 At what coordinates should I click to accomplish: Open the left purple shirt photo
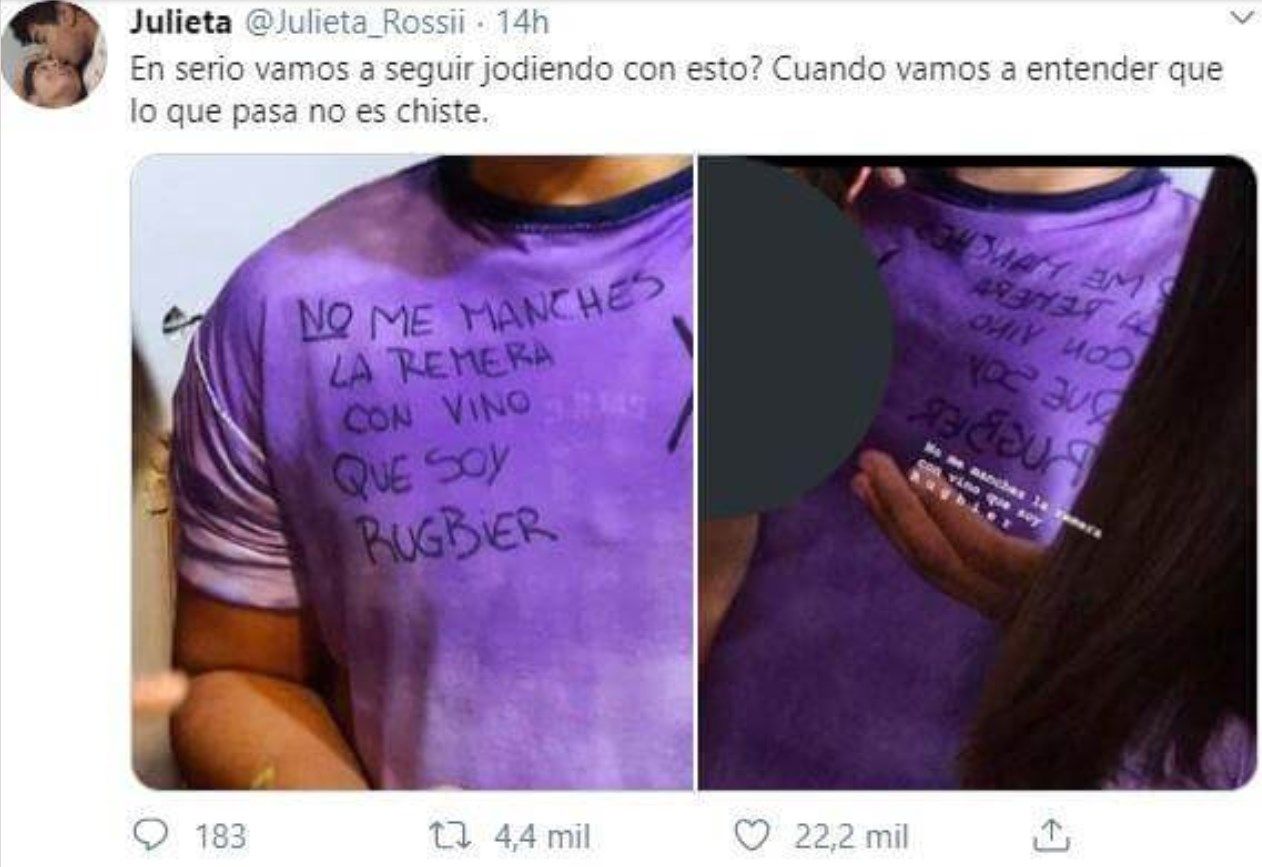[413, 472]
